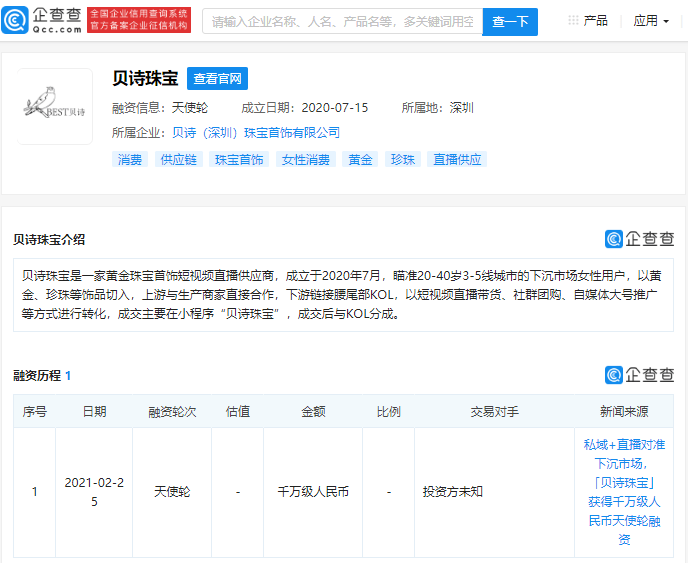Select the 消费 tag
Screen dimensions: 688x563
[x=130, y=159]
